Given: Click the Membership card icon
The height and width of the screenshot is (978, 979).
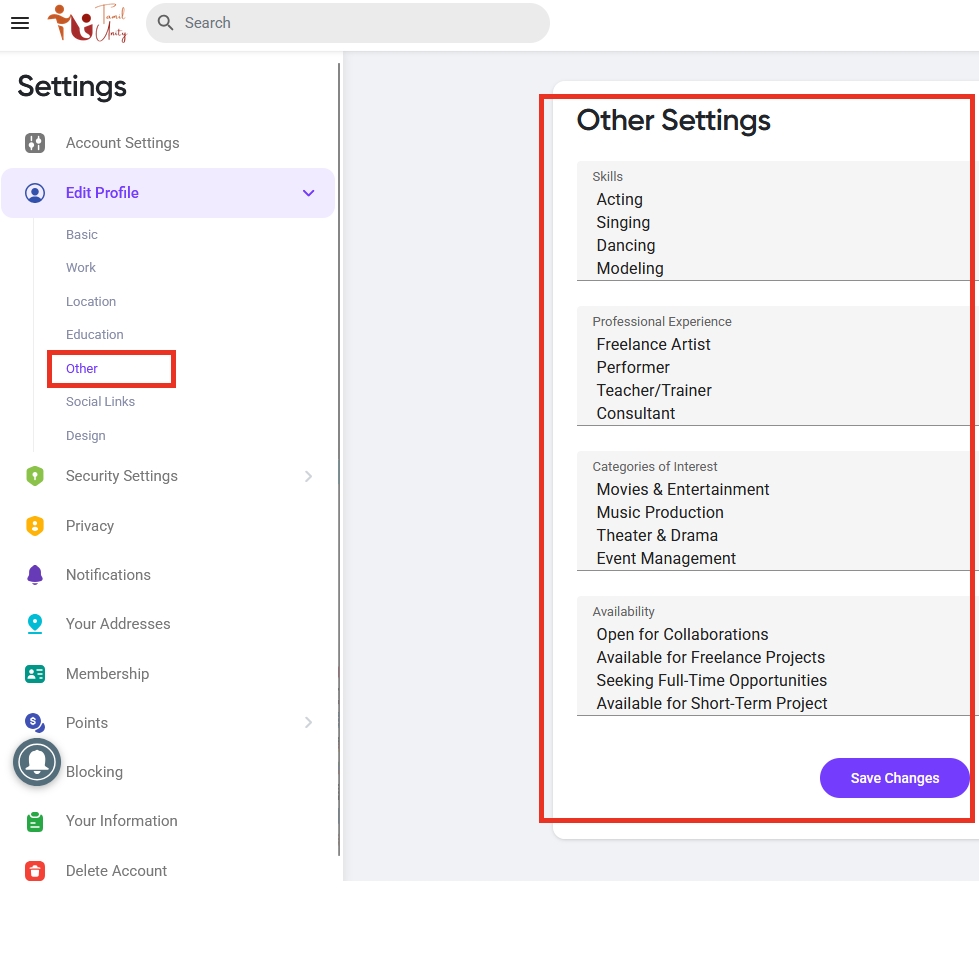Looking at the screenshot, I should (35, 674).
